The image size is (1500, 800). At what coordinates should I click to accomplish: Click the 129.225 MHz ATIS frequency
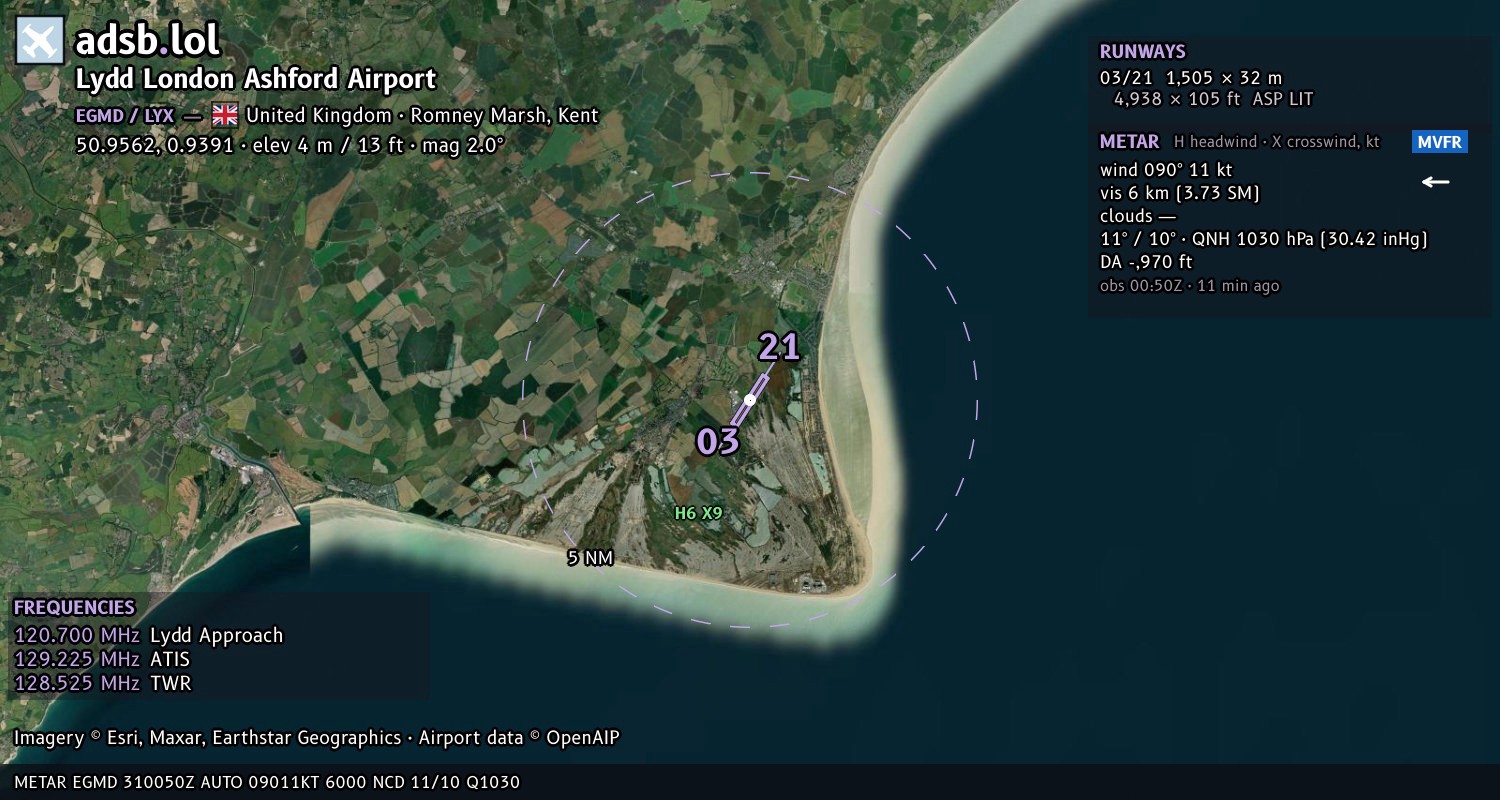102,659
